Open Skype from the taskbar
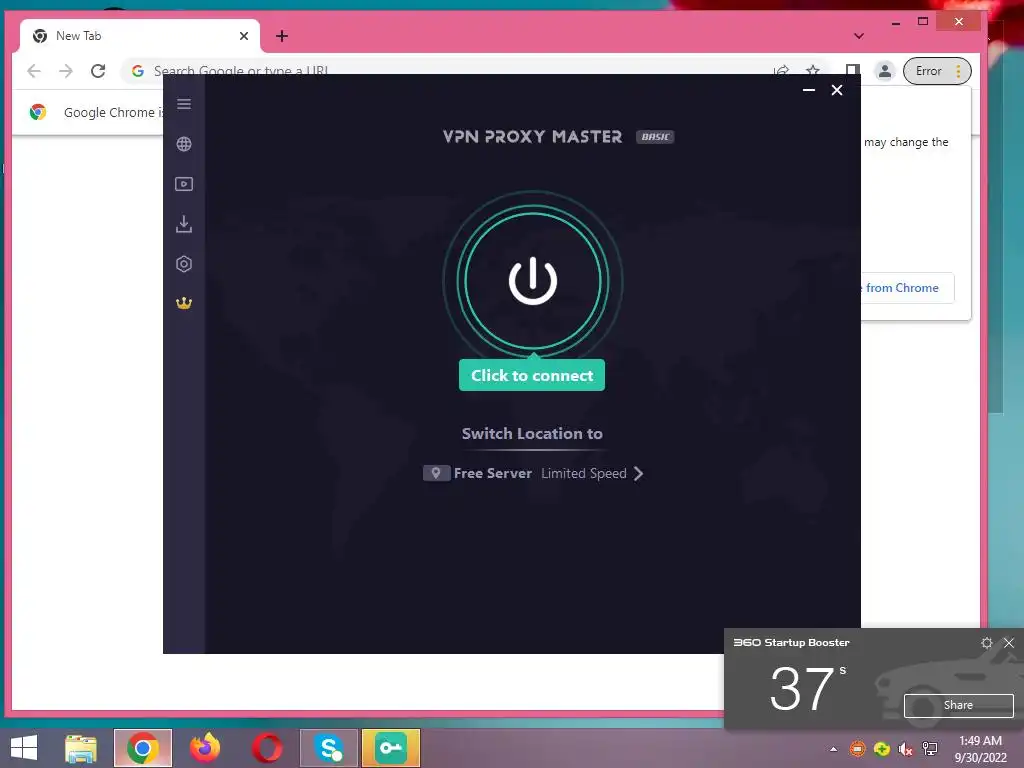The image size is (1024, 768). [x=329, y=748]
